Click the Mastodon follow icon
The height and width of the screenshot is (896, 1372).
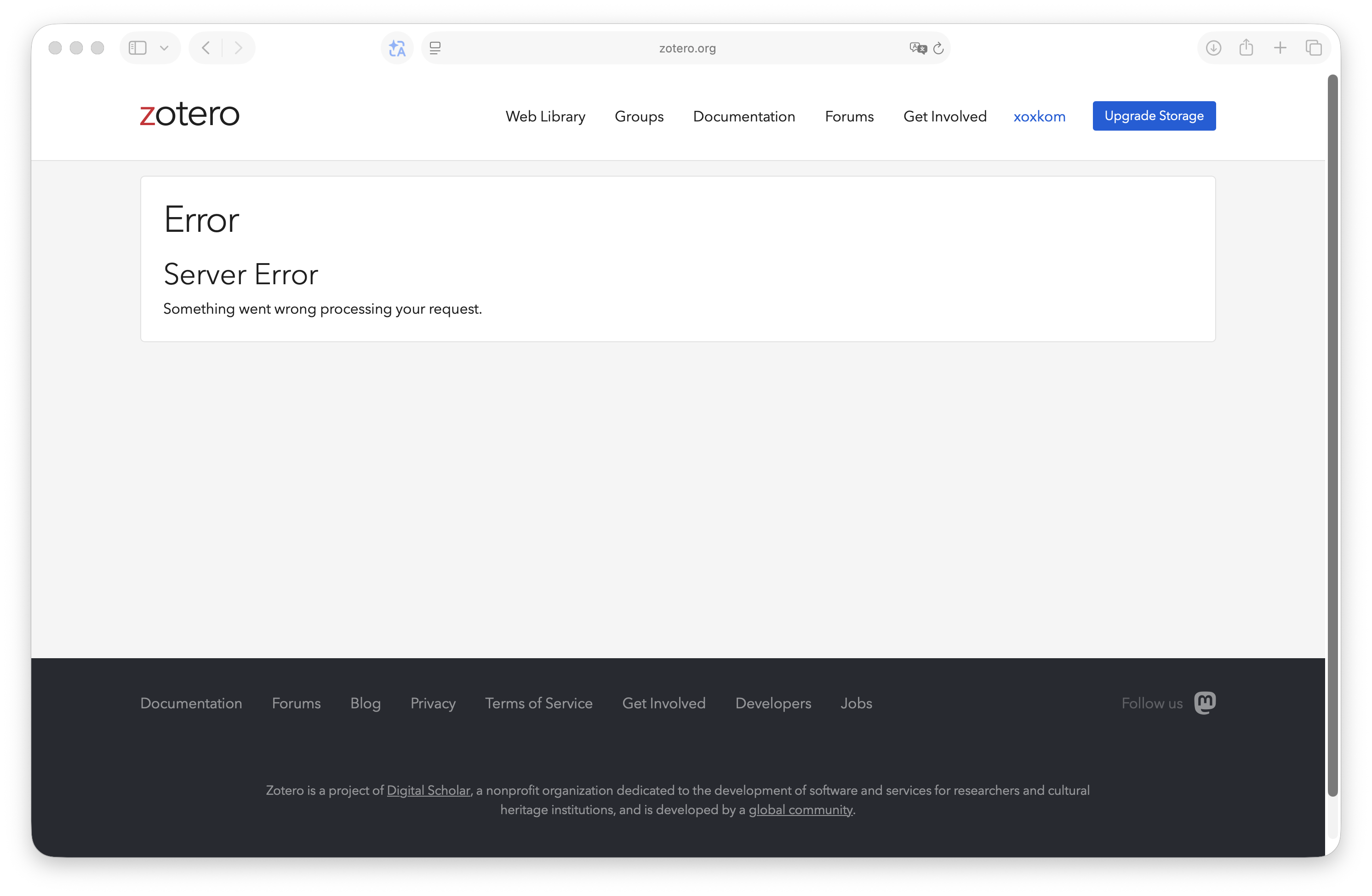click(x=1205, y=703)
